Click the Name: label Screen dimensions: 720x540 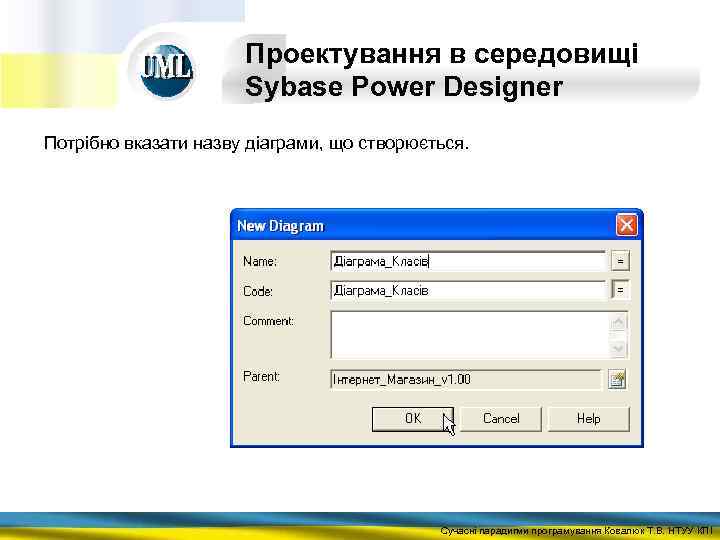tap(260, 261)
